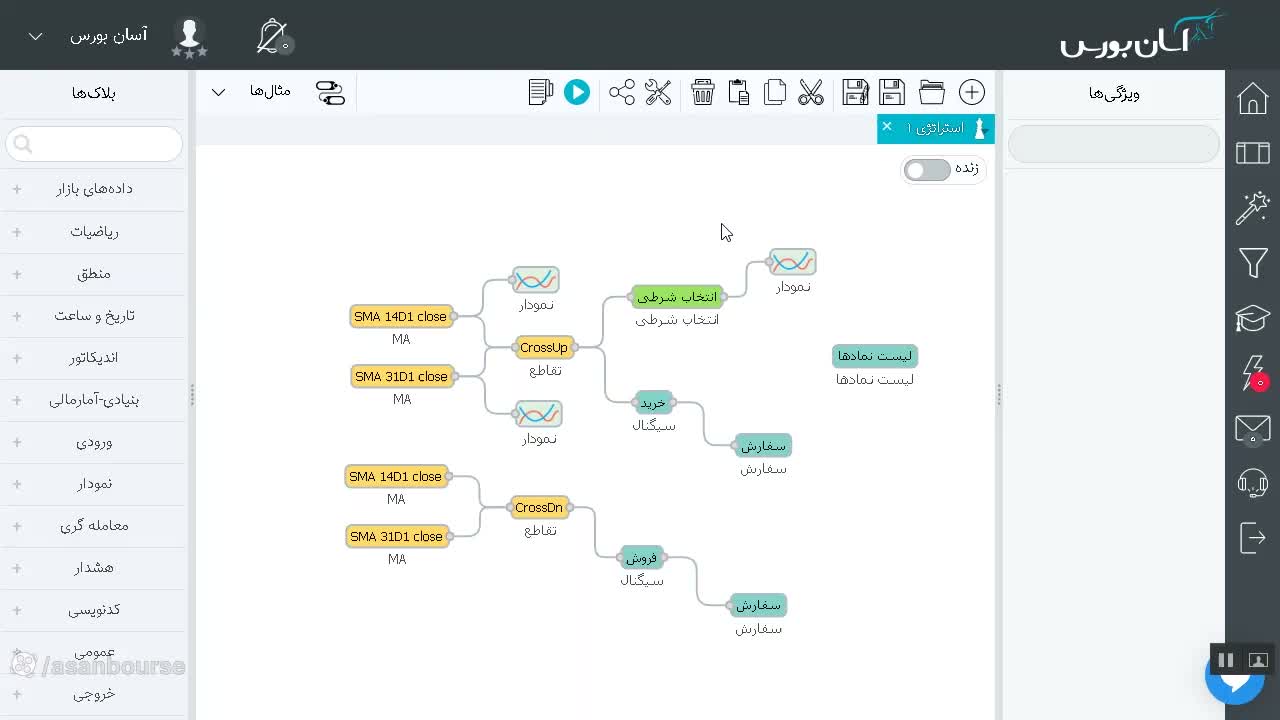The width and height of the screenshot is (1280, 720).
Task: Click the share graph icon in toolbar
Action: coord(622,92)
